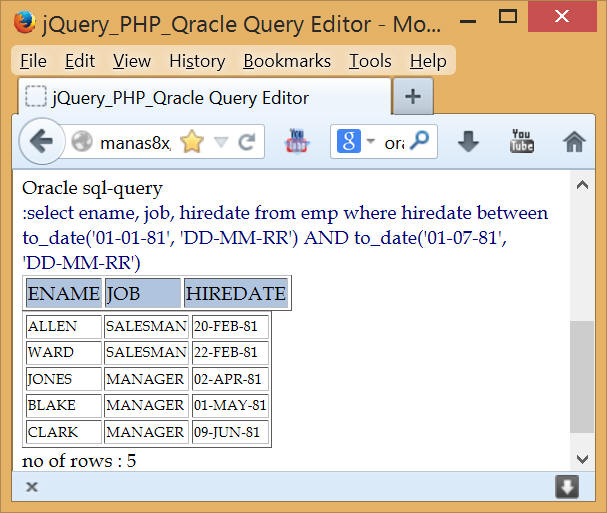Click the scrollbar down arrow
Screen dimensions: 607x513
[x=581, y=458]
